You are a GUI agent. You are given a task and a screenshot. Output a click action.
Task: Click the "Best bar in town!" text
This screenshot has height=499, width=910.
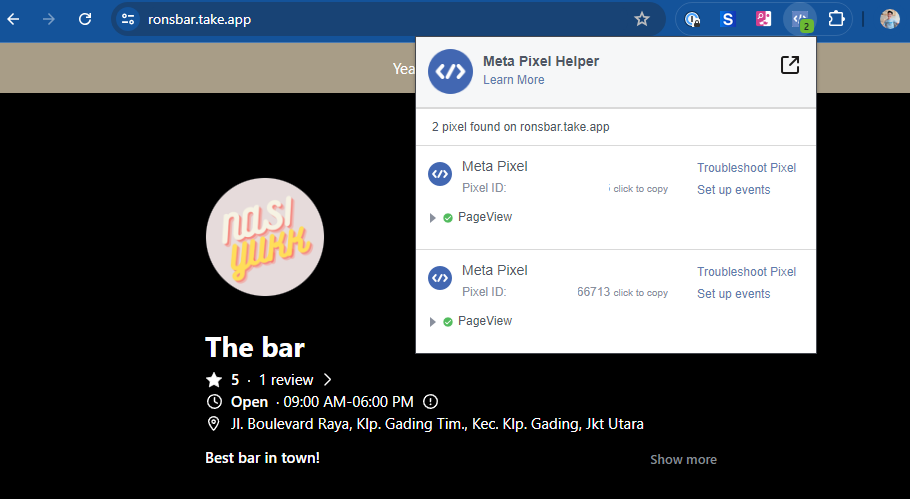coord(262,458)
